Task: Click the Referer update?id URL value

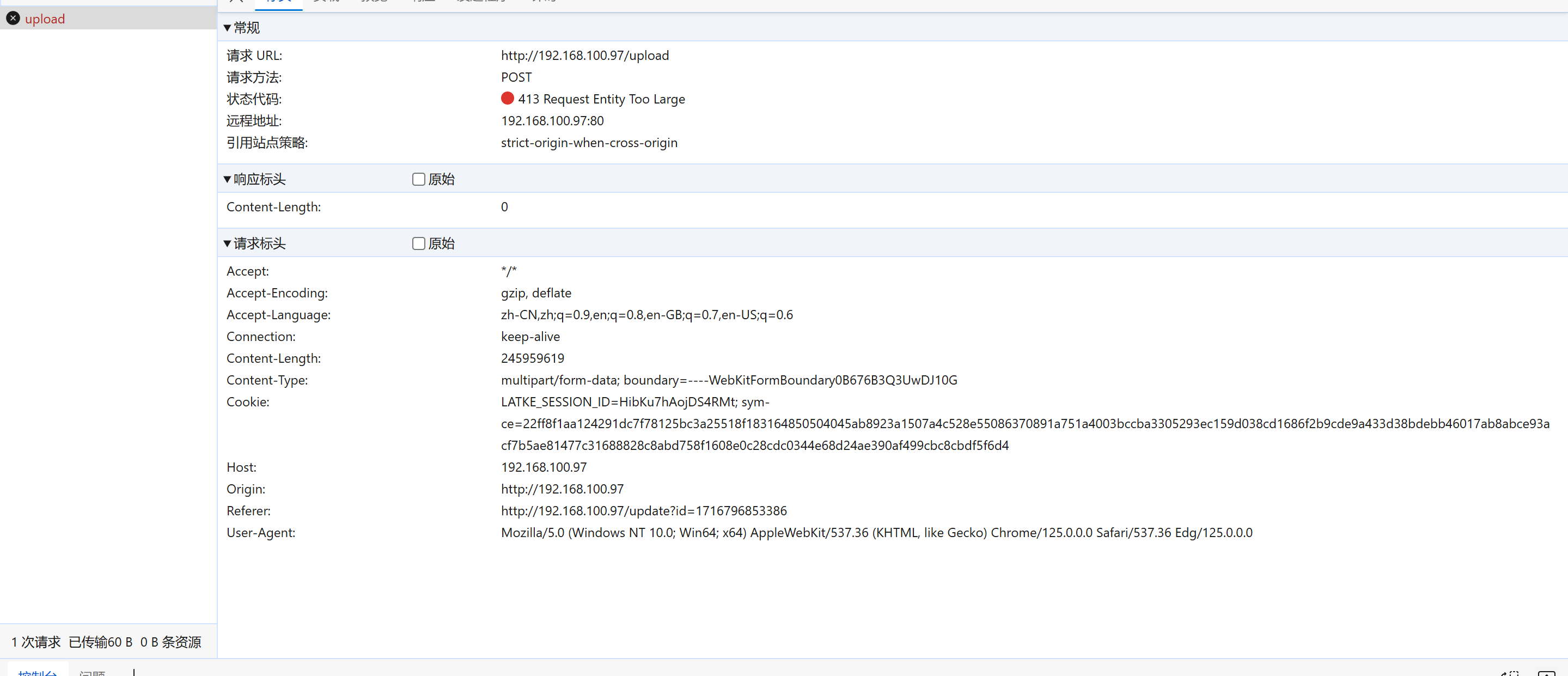Action: click(x=643, y=510)
